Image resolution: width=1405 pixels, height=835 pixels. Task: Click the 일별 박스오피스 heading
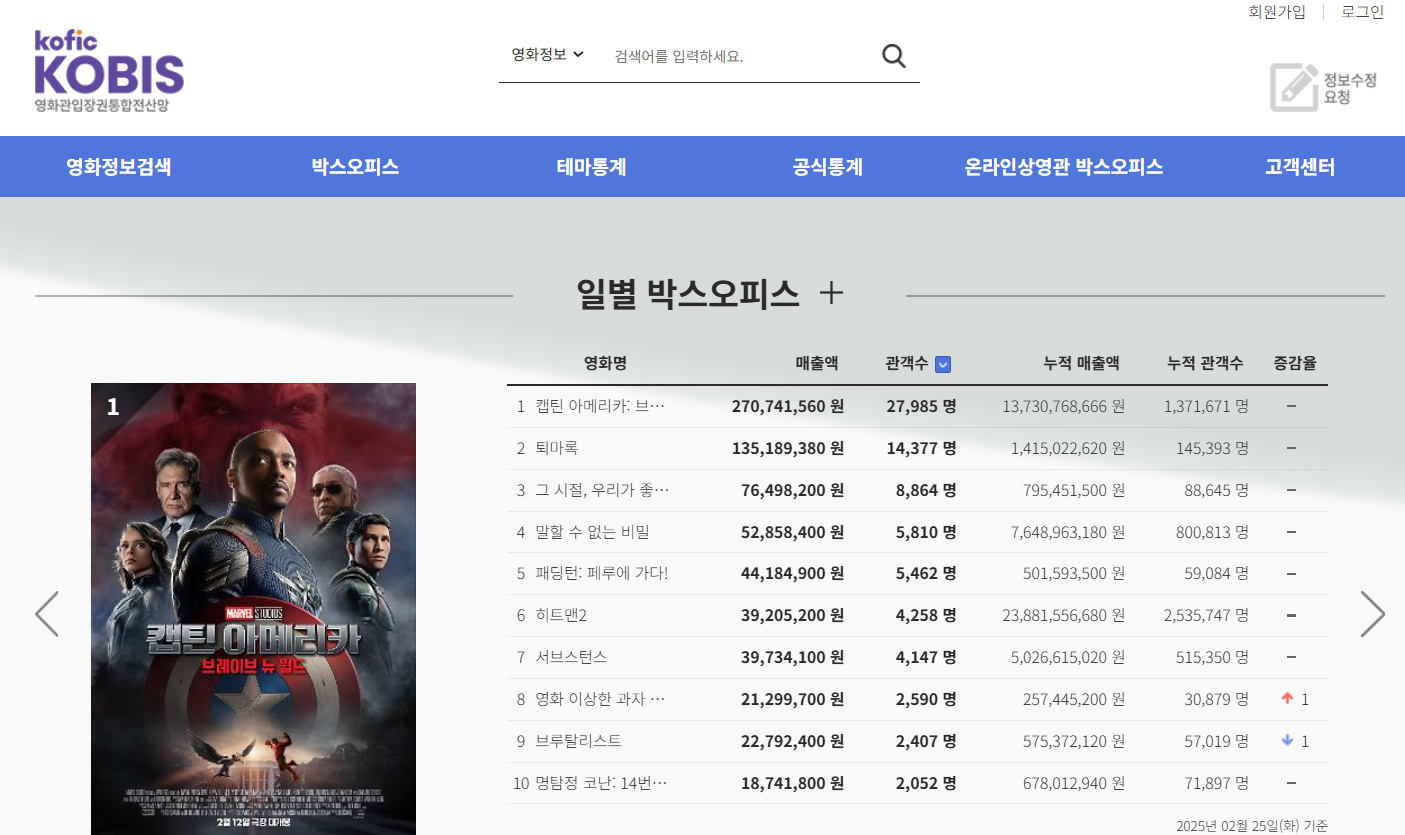[x=688, y=293]
